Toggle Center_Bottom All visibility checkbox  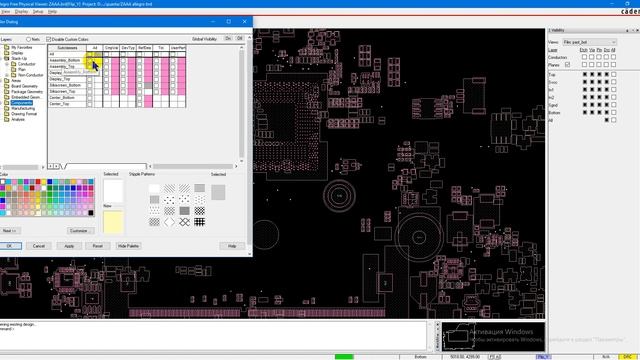(x=90, y=98)
